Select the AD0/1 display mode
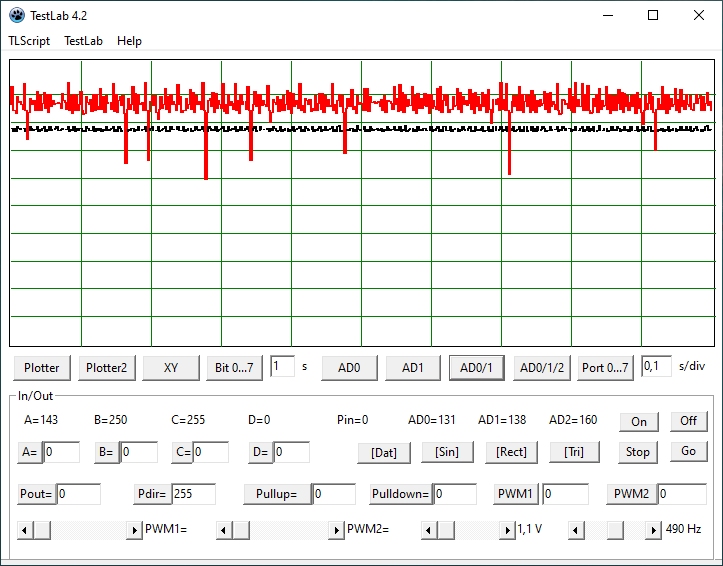The width and height of the screenshot is (723, 566). point(476,368)
